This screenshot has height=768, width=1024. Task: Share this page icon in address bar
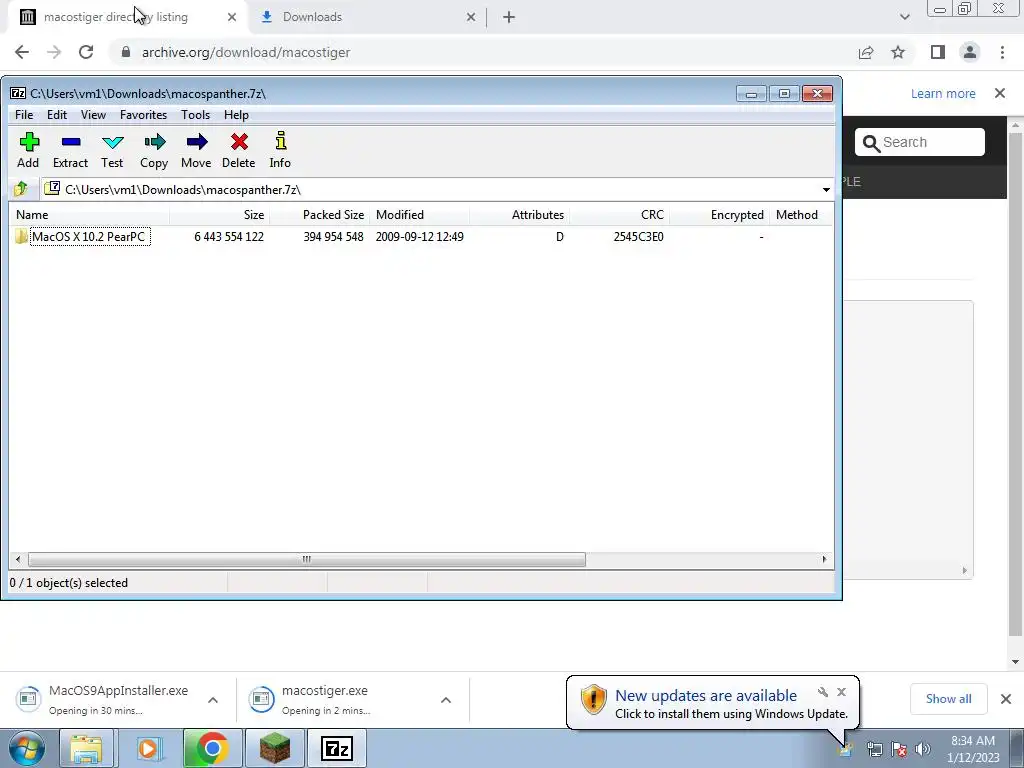(866, 52)
